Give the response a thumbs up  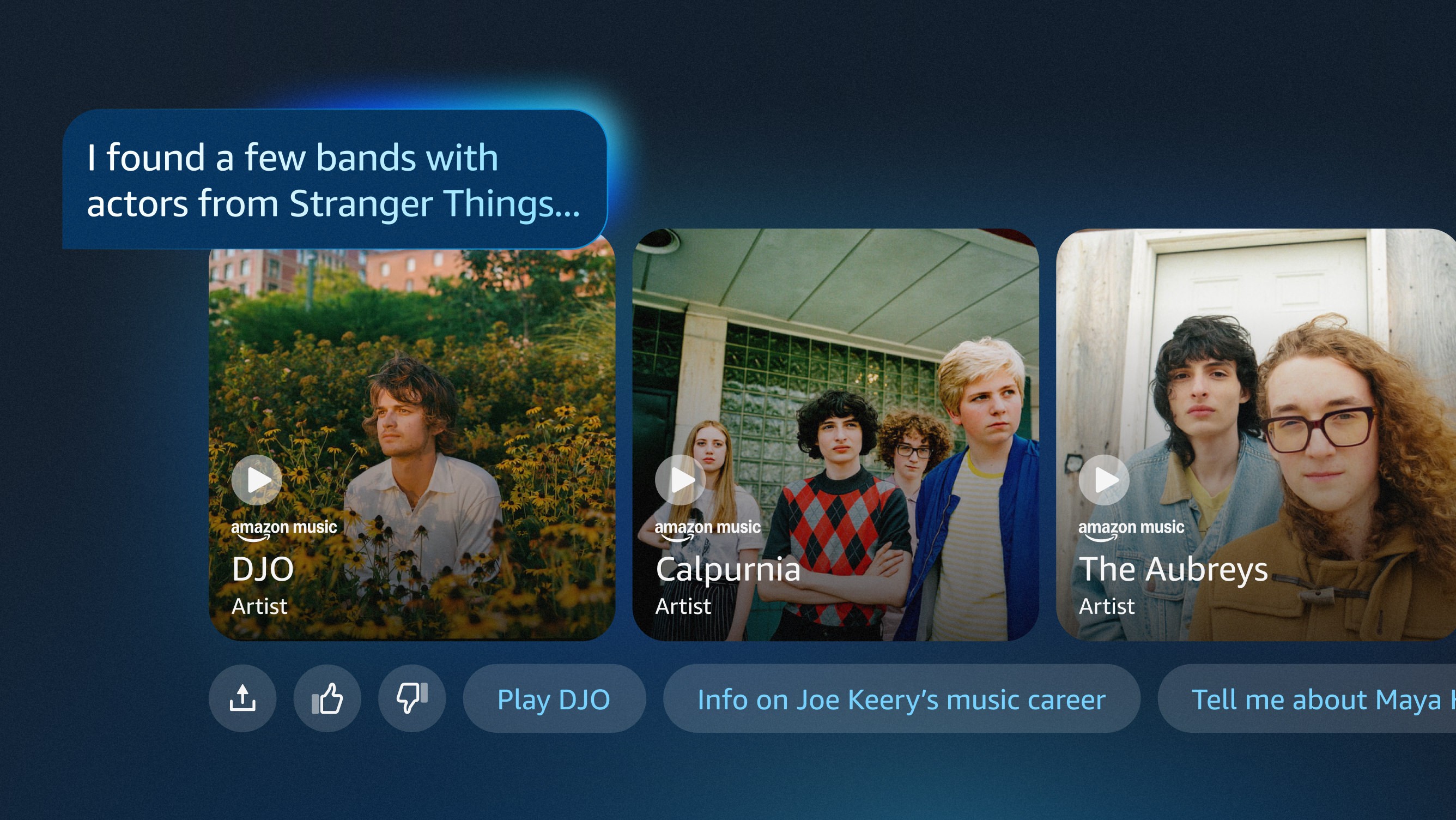tap(327, 698)
